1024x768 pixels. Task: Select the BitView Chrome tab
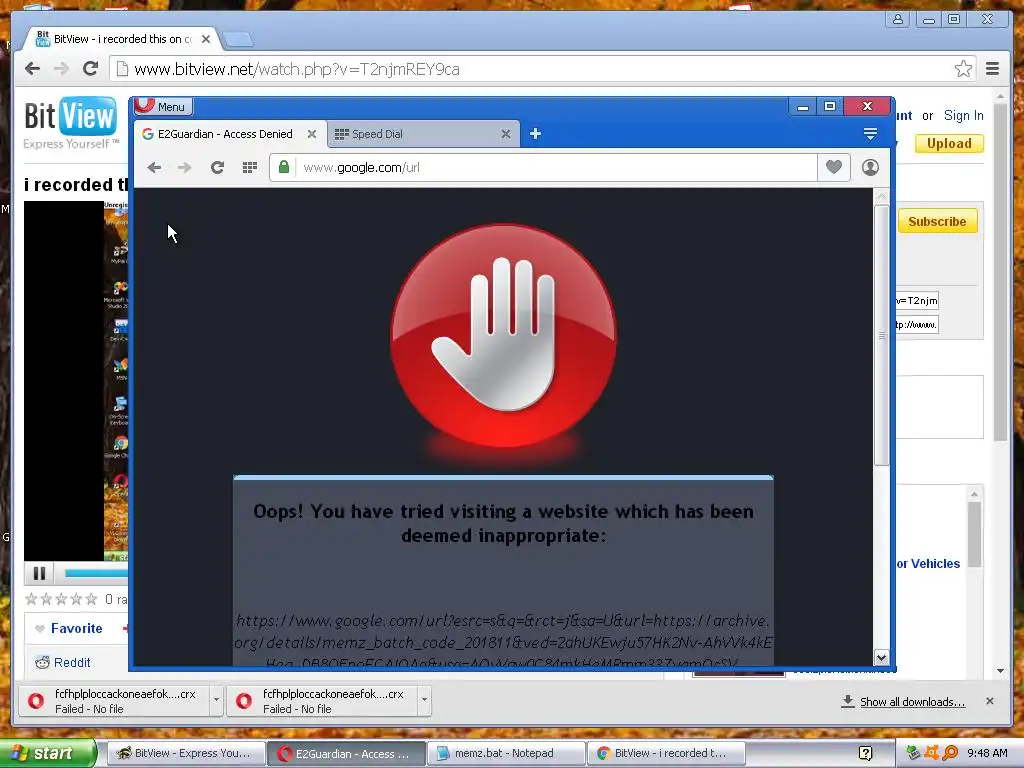[x=121, y=39]
